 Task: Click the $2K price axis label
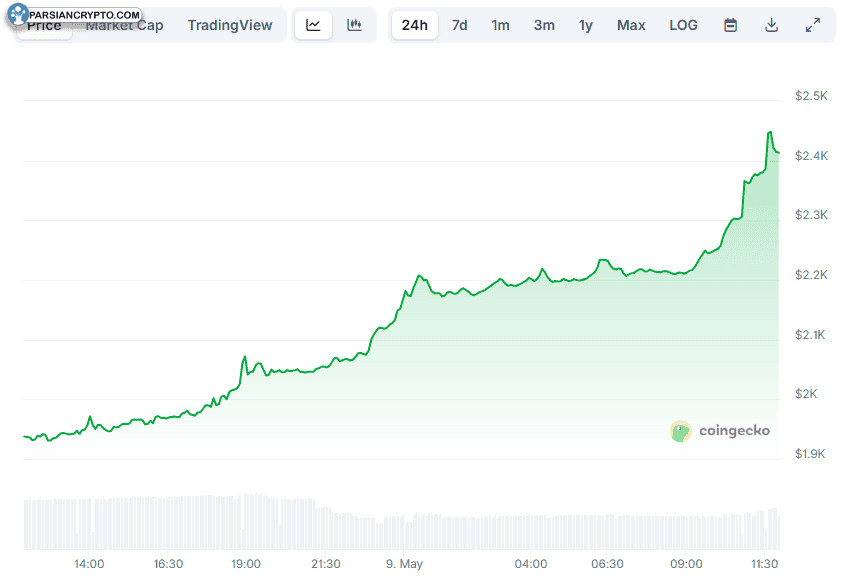806,394
